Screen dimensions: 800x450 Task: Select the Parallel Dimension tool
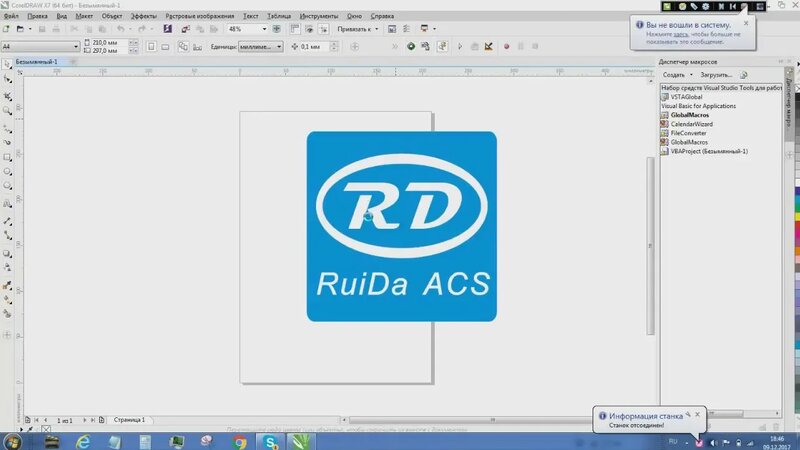click(7, 220)
